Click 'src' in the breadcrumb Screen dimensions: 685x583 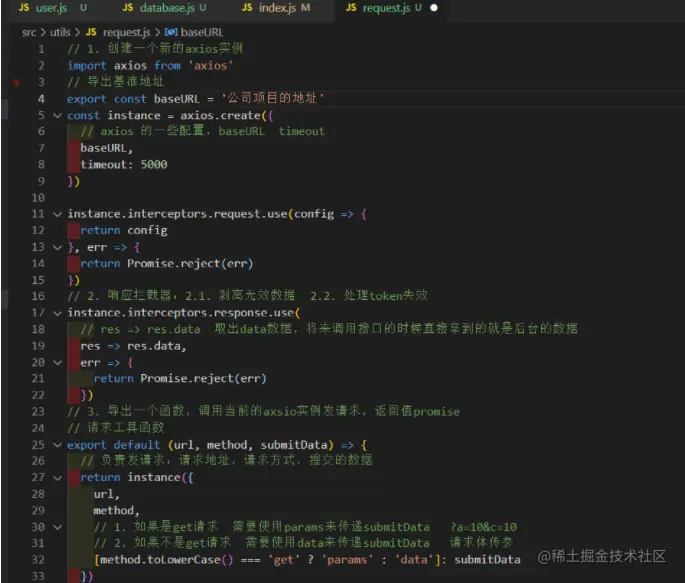[29, 32]
